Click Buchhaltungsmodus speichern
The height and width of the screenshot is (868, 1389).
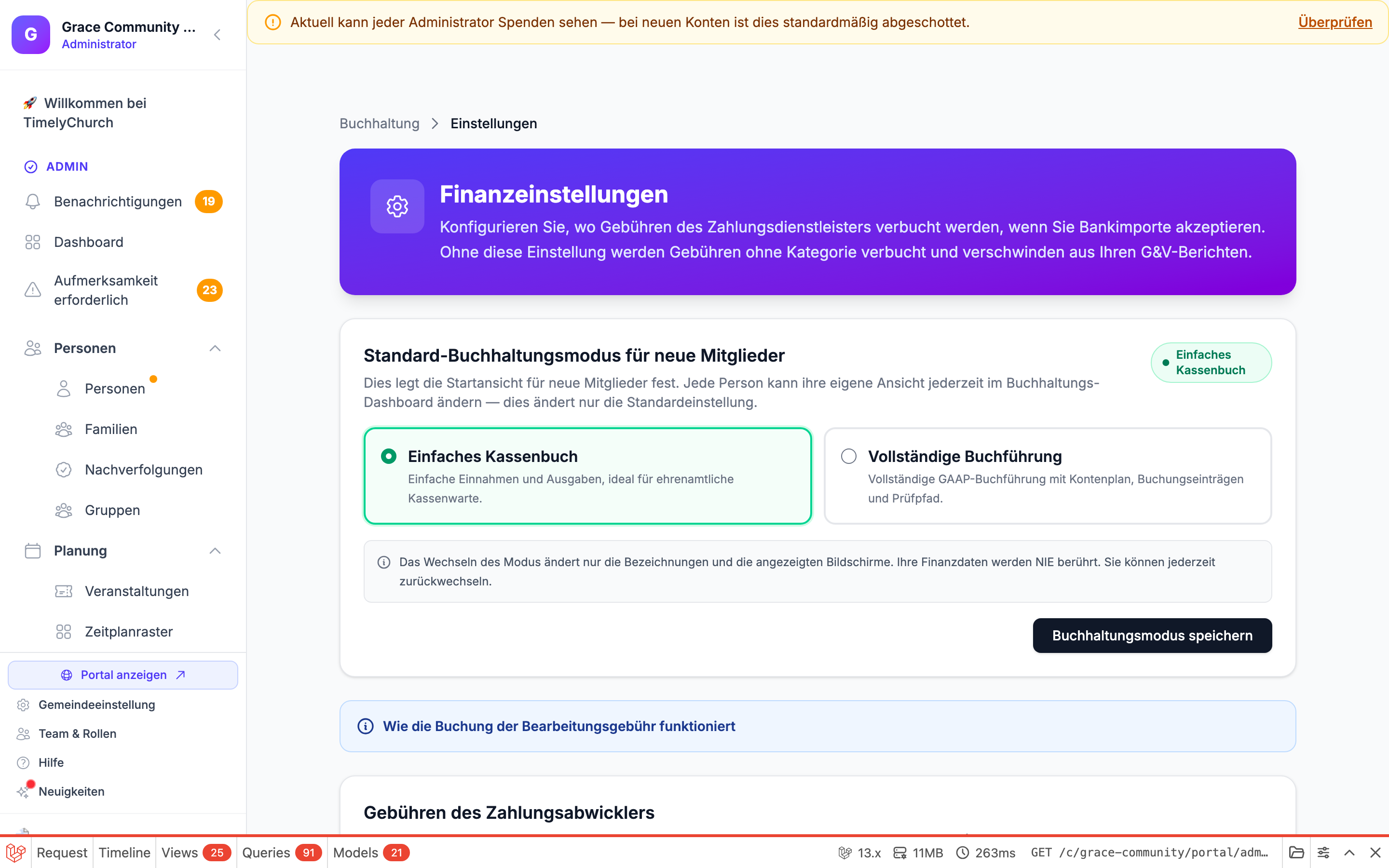[x=1152, y=636]
